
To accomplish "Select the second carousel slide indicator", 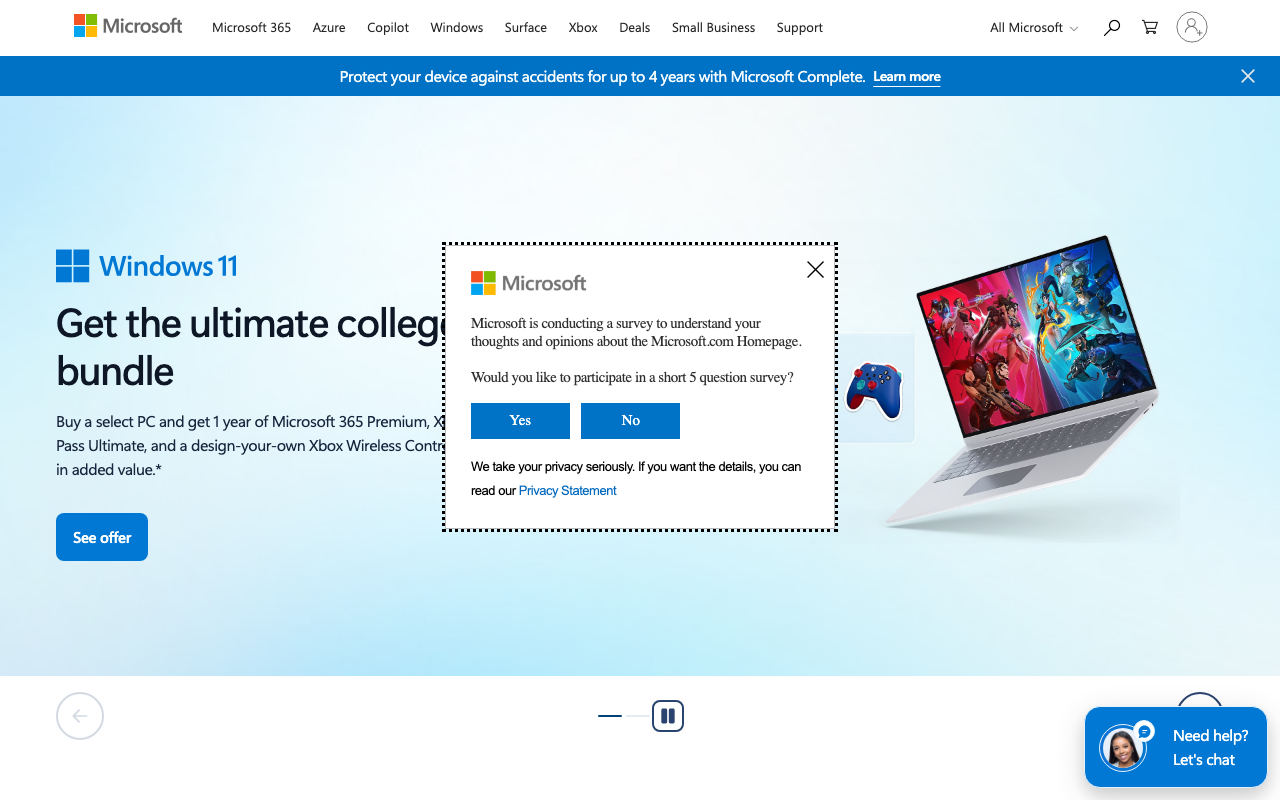I will [x=640, y=716].
